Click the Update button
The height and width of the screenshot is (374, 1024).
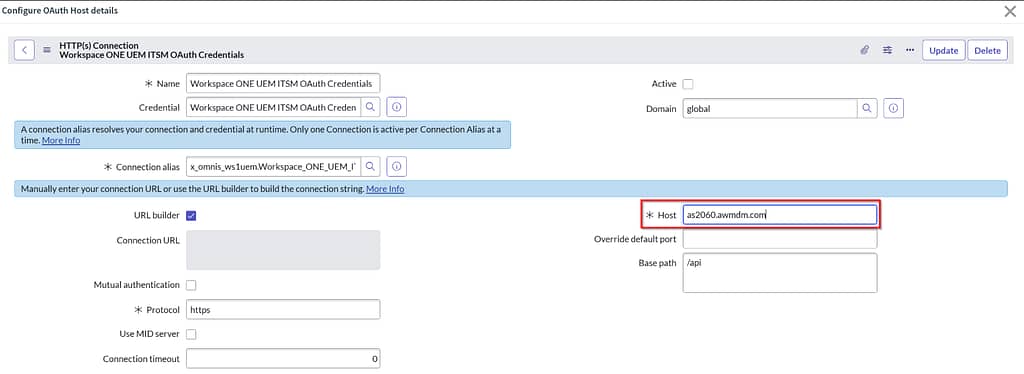944,50
